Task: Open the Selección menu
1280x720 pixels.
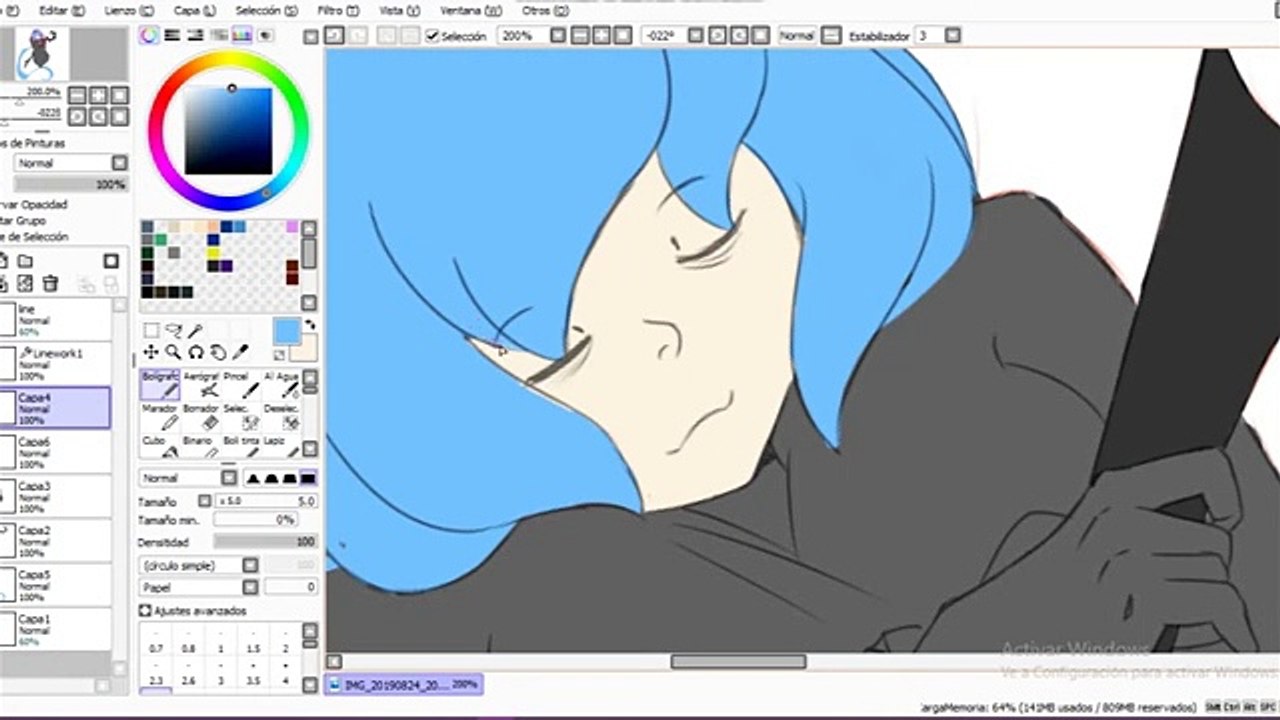Action: pyautogui.click(x=266, y=10)
